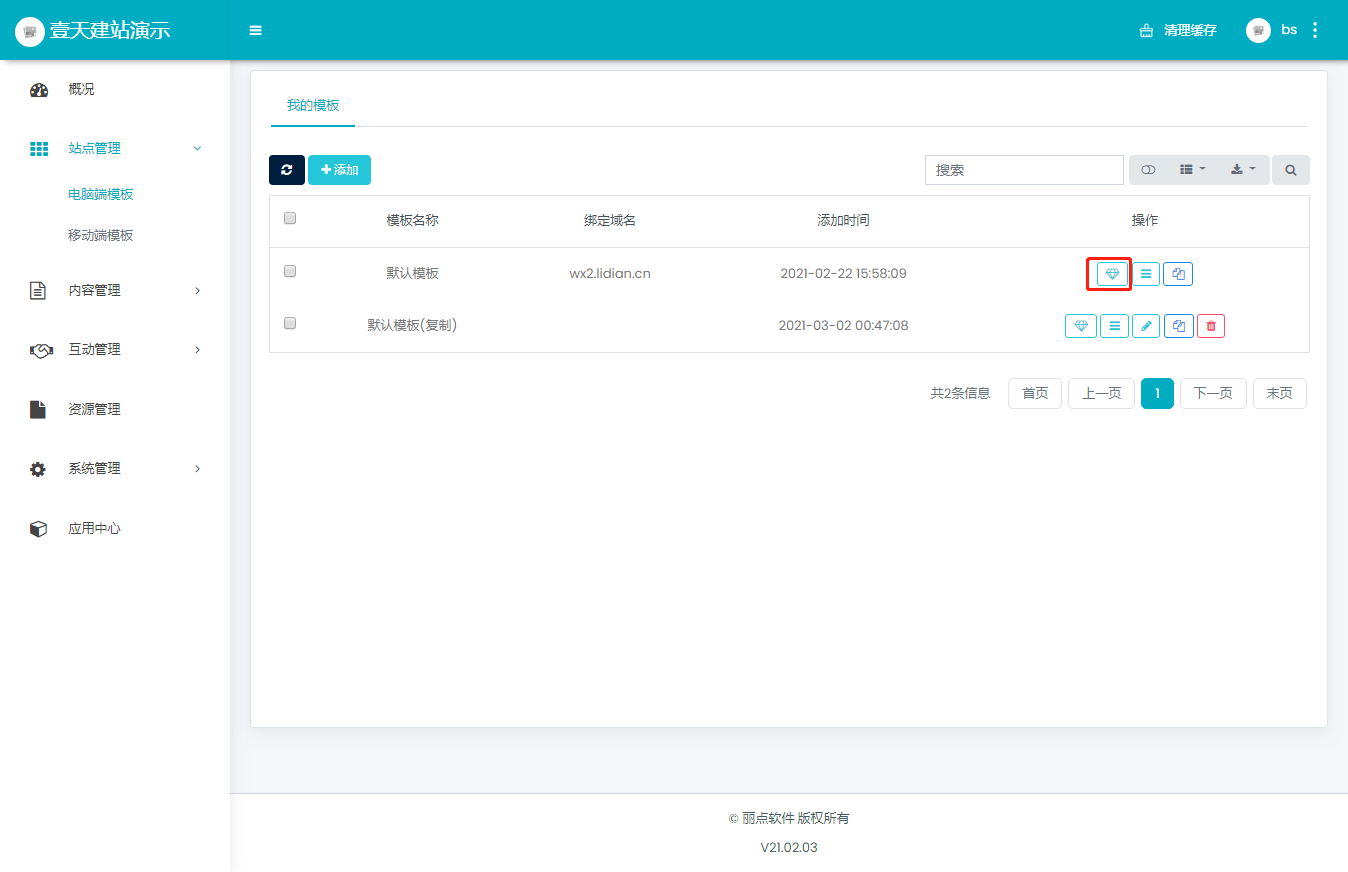Click the 站点管理 grid icon
This screenshot has width=1348, height=872.
click(x=38, y=149)
